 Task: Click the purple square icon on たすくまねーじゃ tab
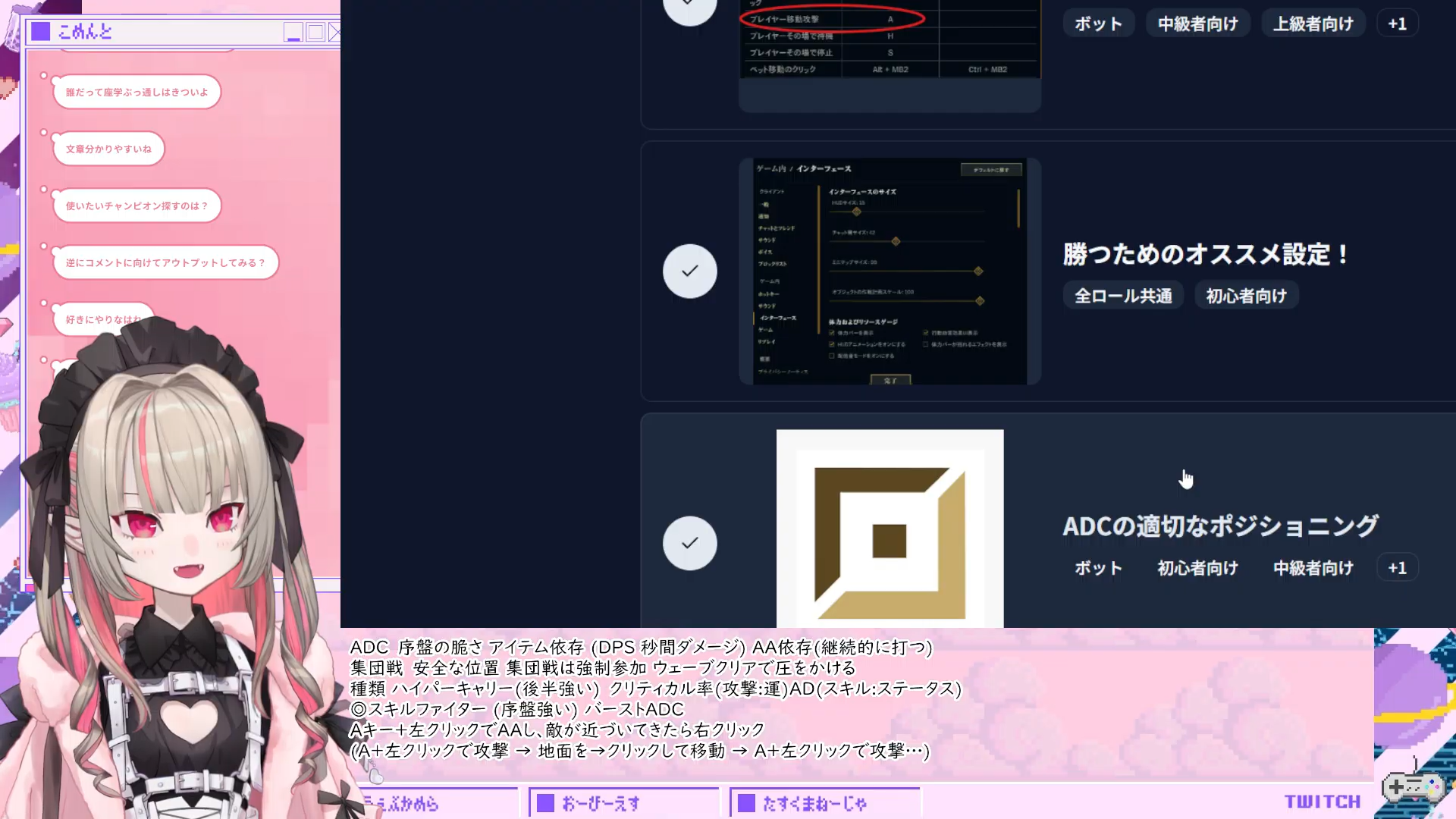tap(746, 803)
